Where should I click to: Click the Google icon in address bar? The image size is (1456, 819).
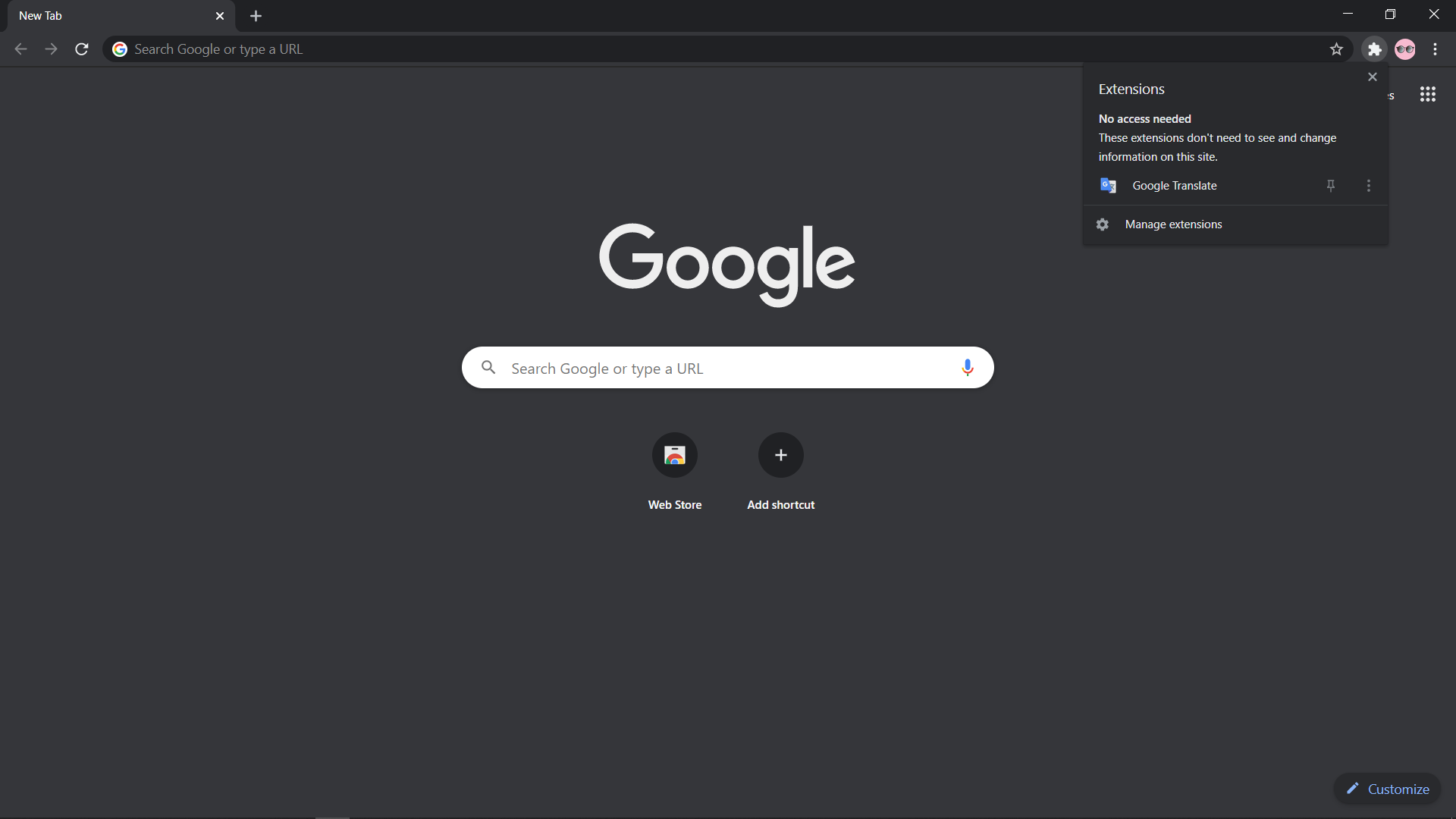[120, 49]
